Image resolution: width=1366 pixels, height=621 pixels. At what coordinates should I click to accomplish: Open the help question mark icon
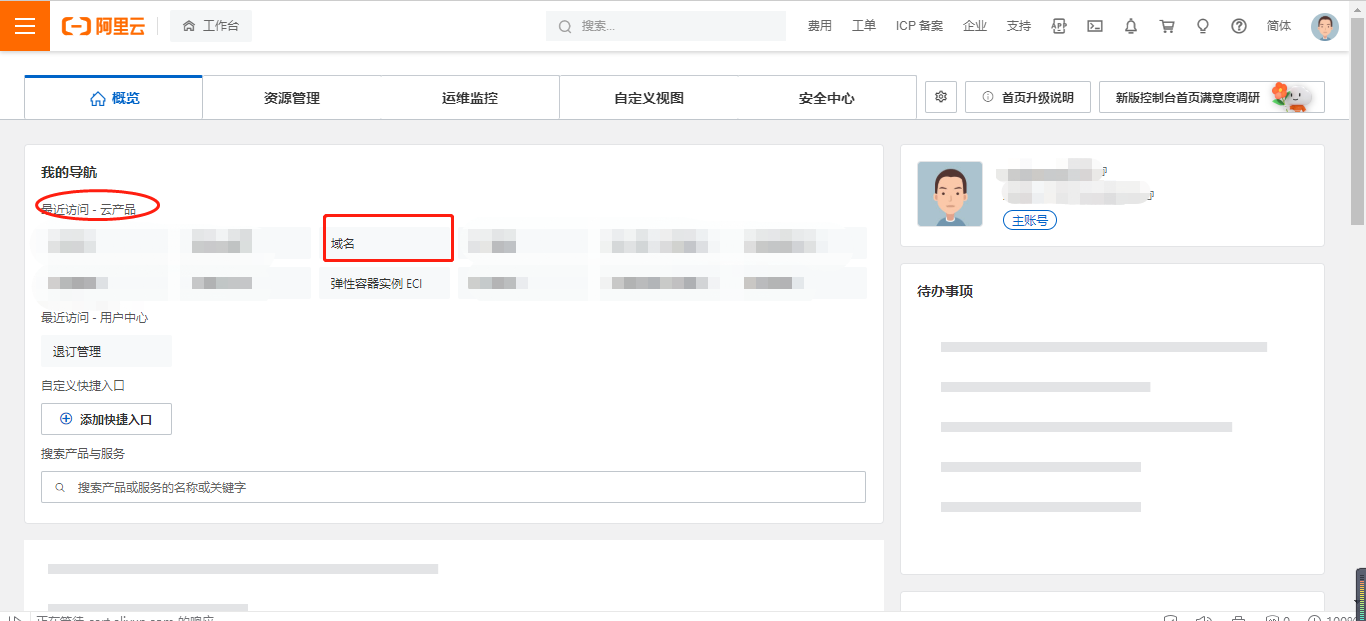click(1239, 26)
